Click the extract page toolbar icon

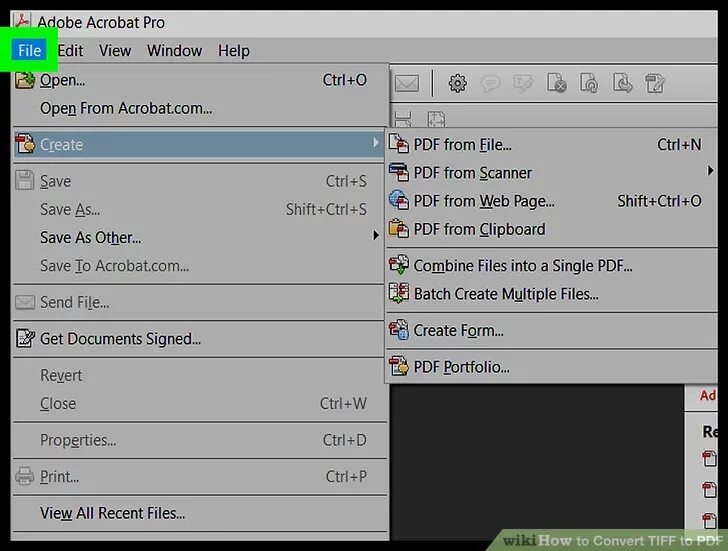(x=622, y=83)
